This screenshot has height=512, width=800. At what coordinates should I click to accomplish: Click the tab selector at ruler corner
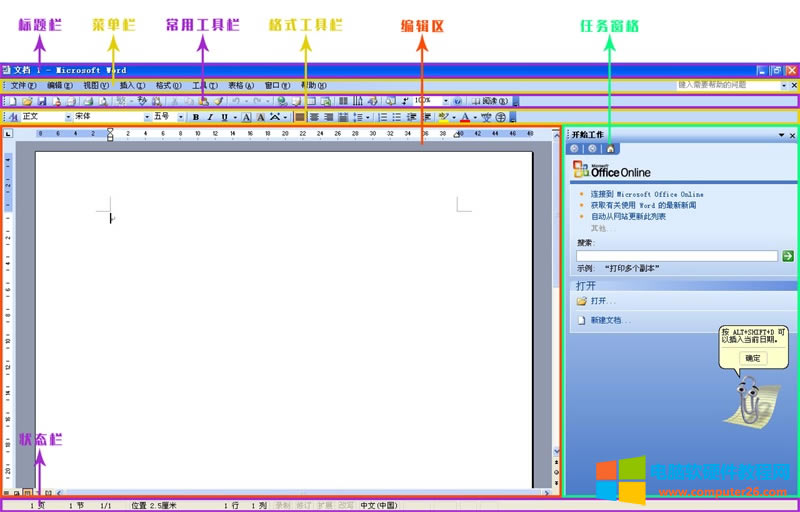[x=8, y=134]
